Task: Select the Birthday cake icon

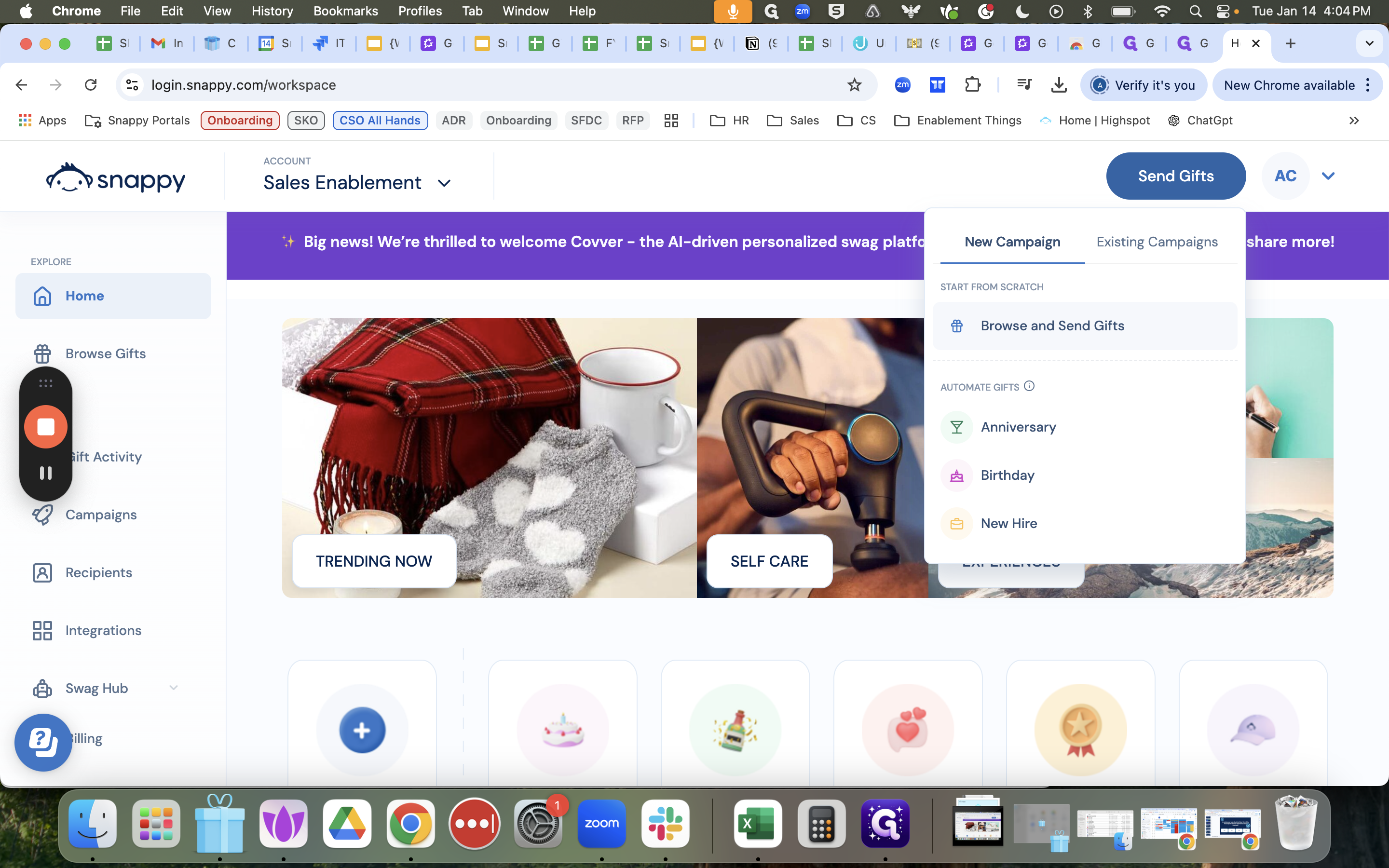Action: [x=956, y=475]
